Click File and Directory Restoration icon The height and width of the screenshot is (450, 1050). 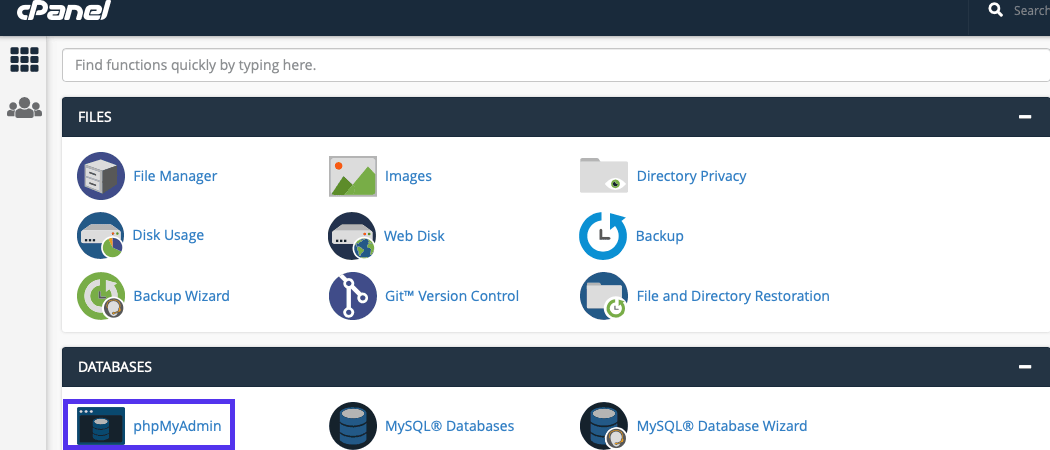[604, 296]
